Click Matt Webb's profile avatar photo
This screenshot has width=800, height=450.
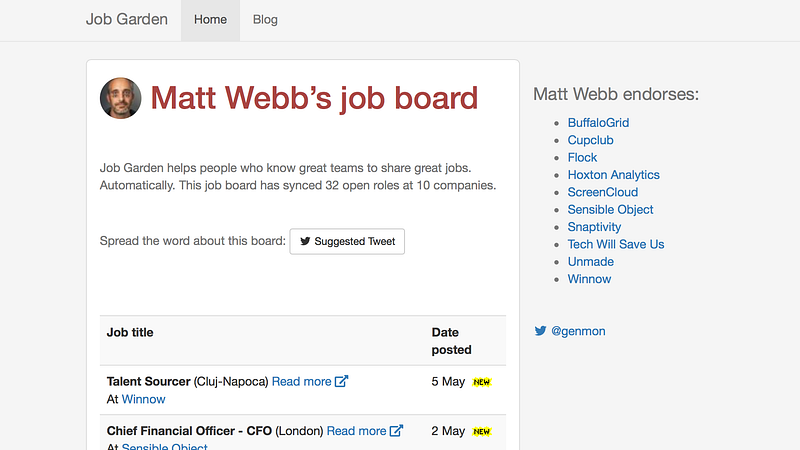[121, 98]
